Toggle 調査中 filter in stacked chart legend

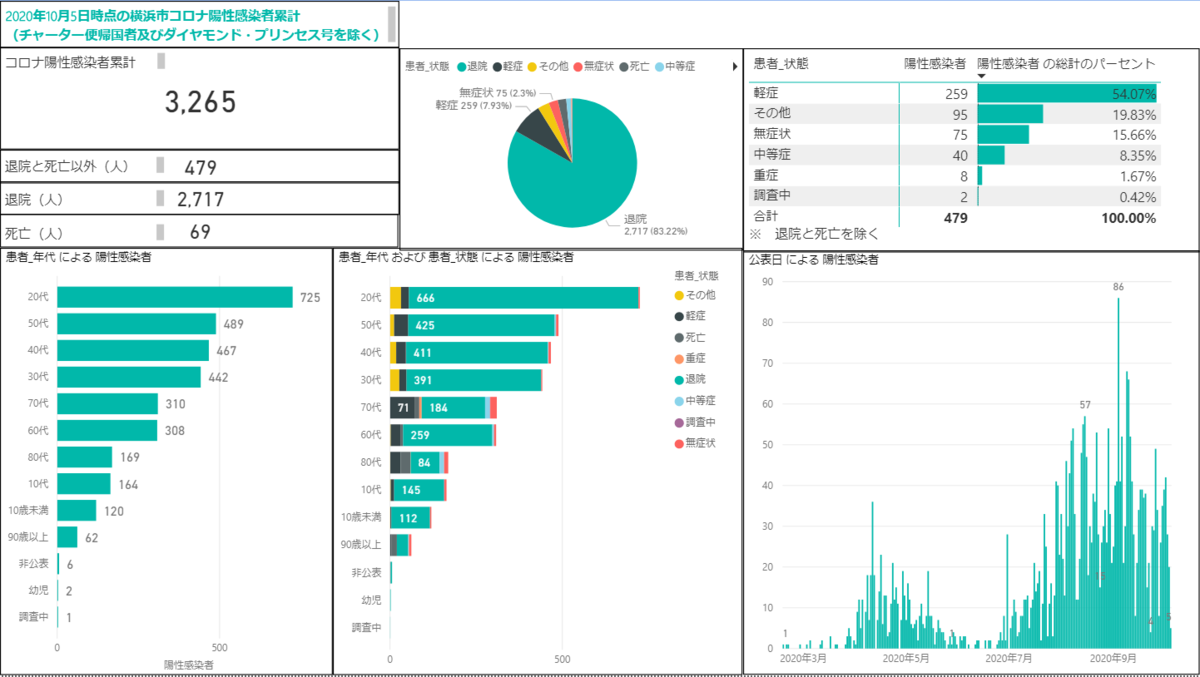click(x=679, y=422)
